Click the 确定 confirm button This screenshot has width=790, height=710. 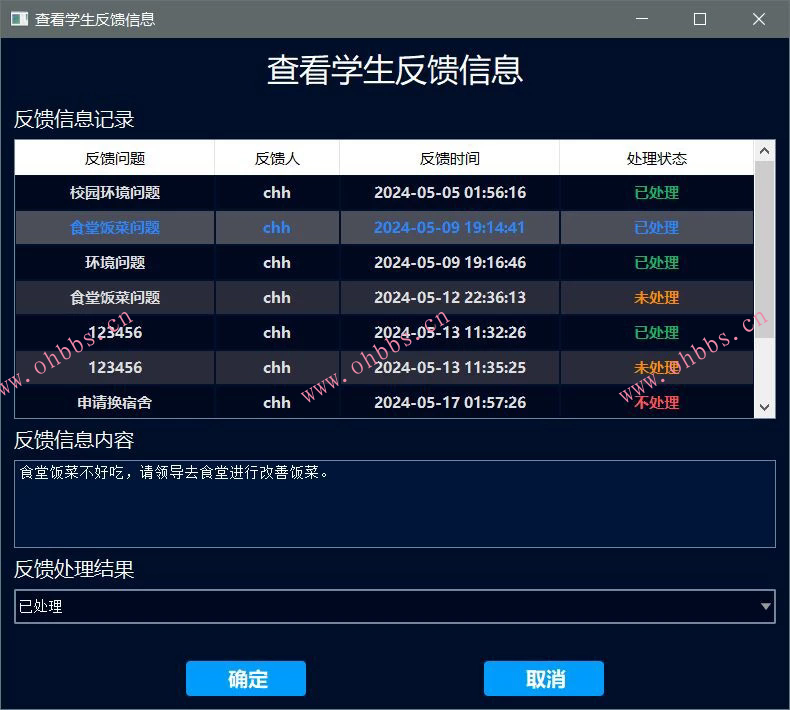(246, 679)
